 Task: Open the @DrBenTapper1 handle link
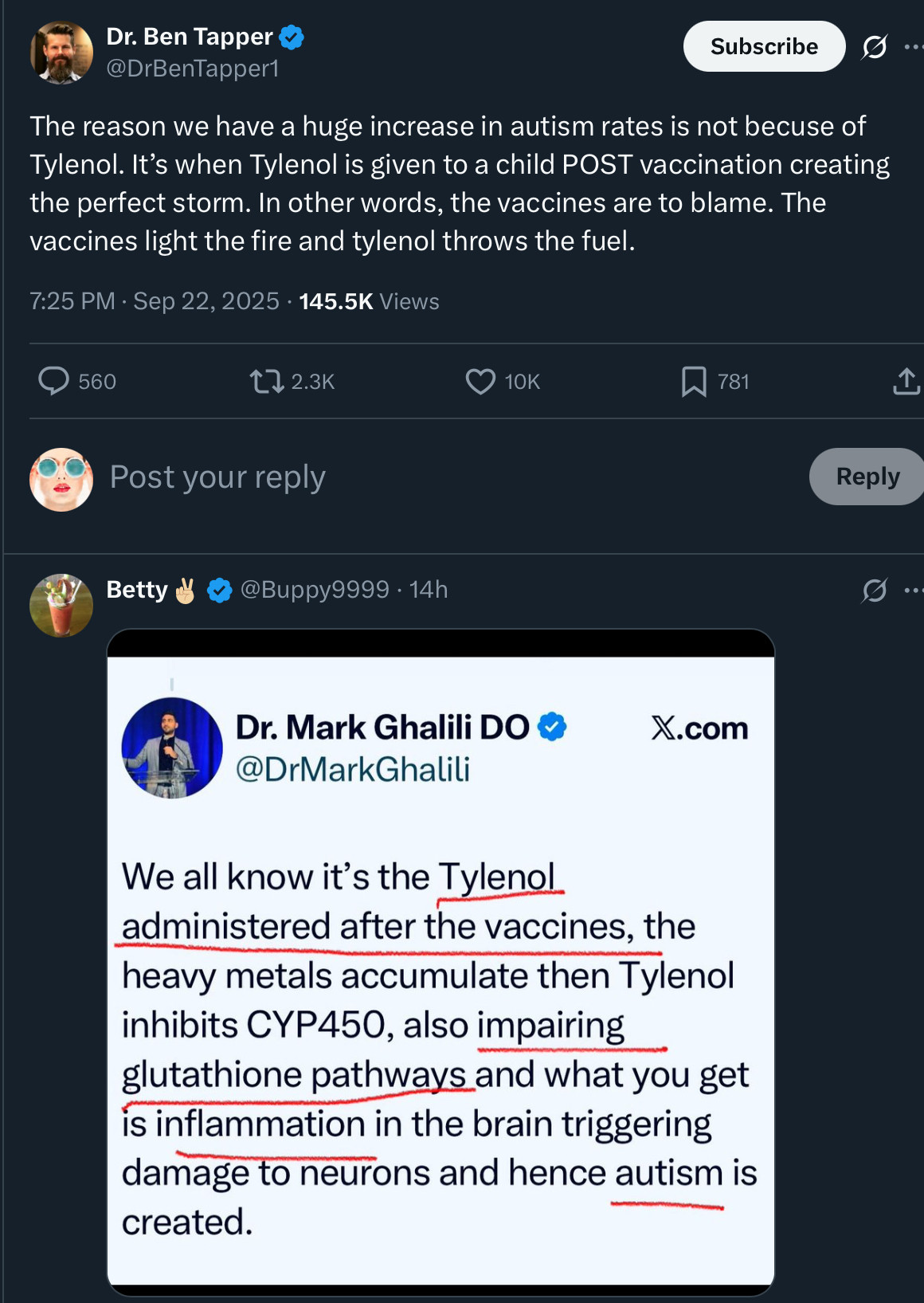click(x=193, y=69)
